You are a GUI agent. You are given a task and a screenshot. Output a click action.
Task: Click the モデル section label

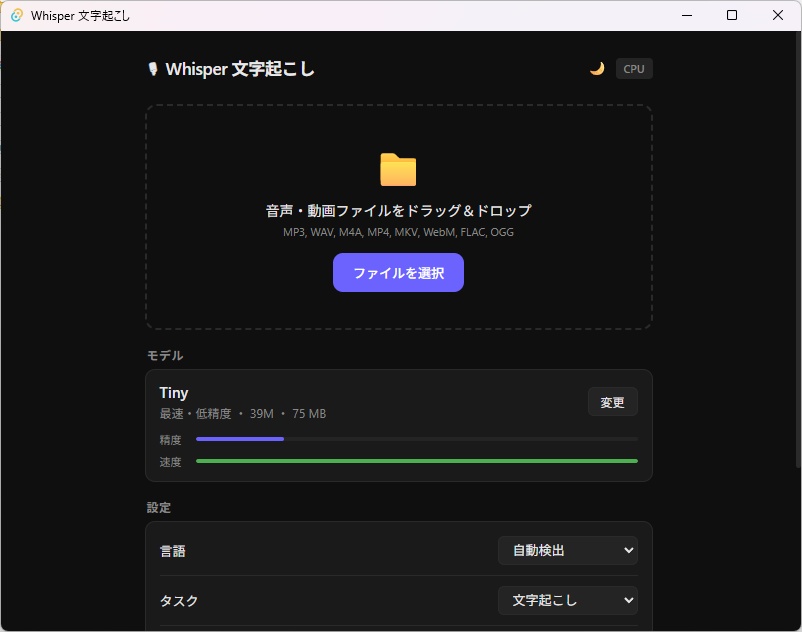pyautogui.click(x=165, y=355)
